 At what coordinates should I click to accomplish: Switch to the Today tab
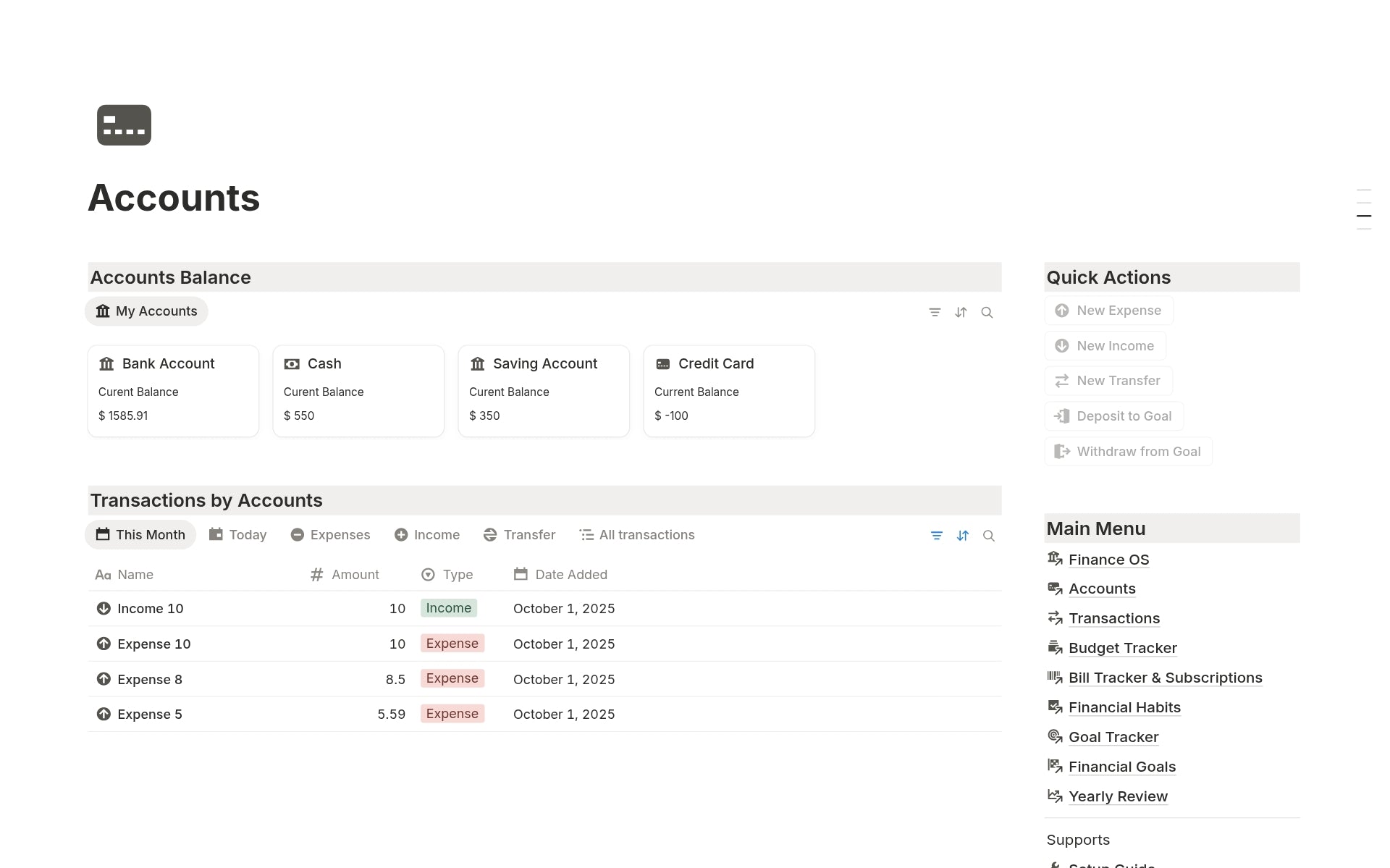(x=238, y=535)
